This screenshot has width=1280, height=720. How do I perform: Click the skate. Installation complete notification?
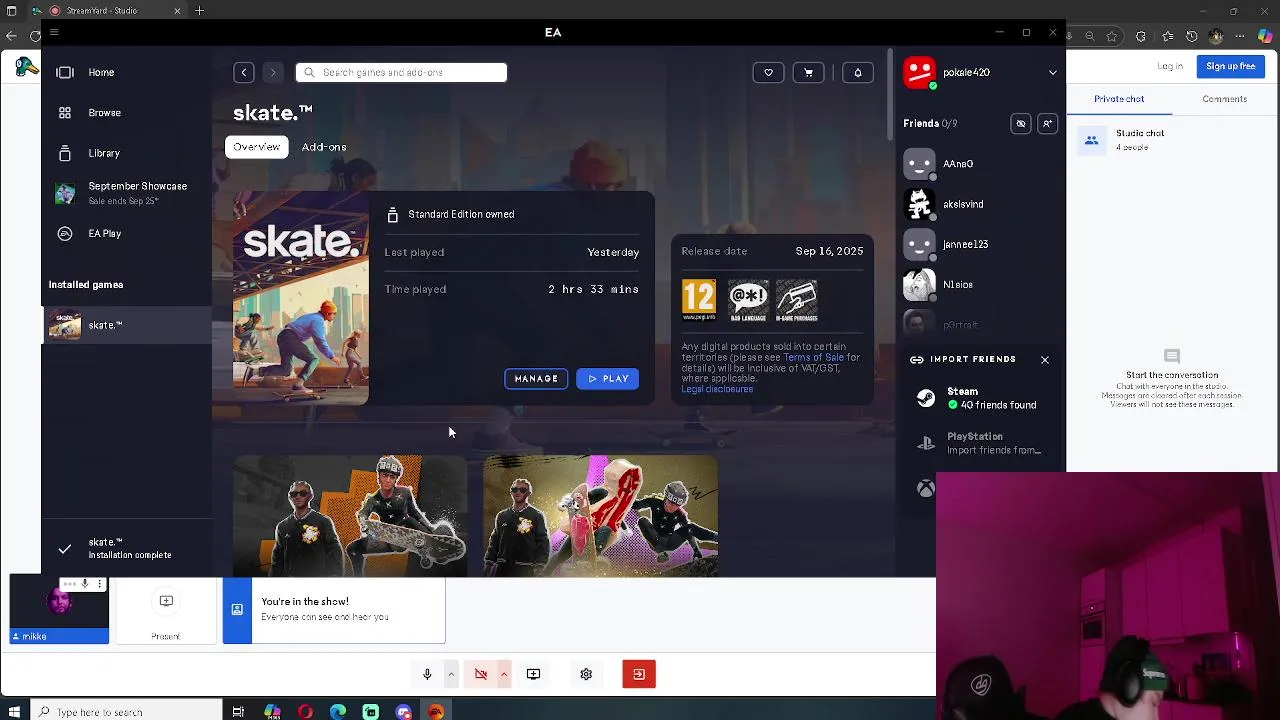(x=126, y=548)
